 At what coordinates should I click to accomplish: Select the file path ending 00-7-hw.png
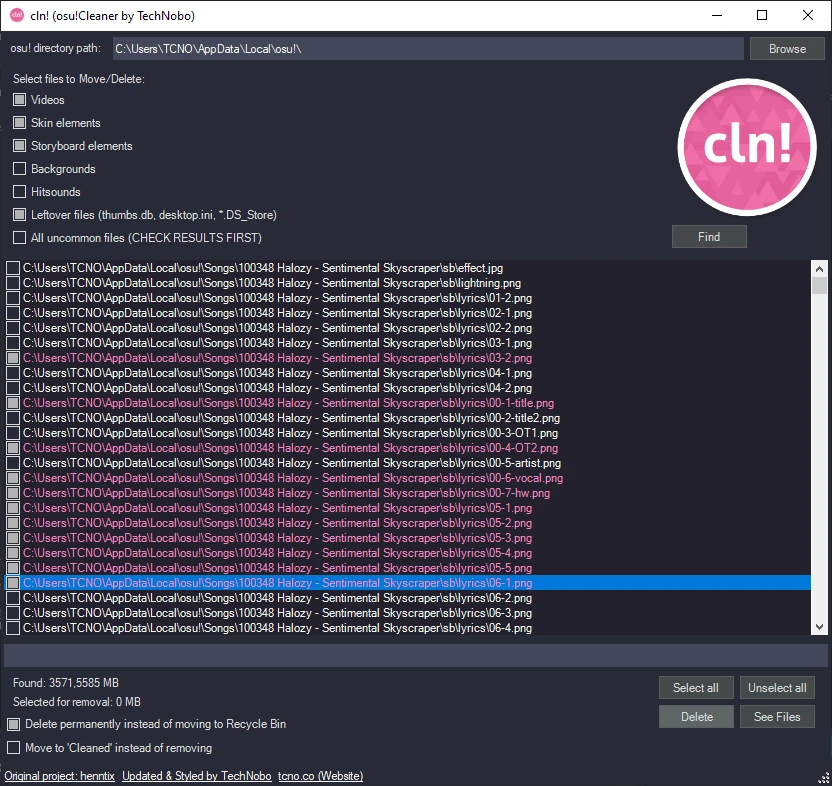pyautogui.click(x=287, y=493)
